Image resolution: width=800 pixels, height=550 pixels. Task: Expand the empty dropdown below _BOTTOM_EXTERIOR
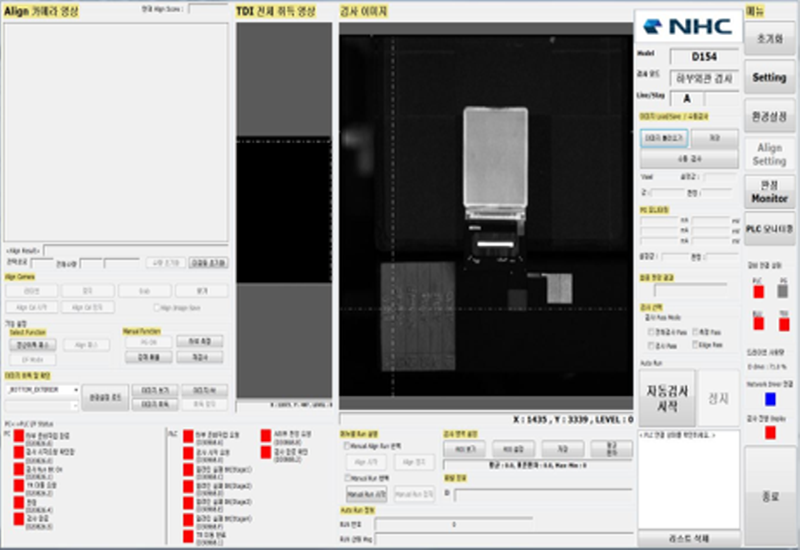(x=42, y=405)
